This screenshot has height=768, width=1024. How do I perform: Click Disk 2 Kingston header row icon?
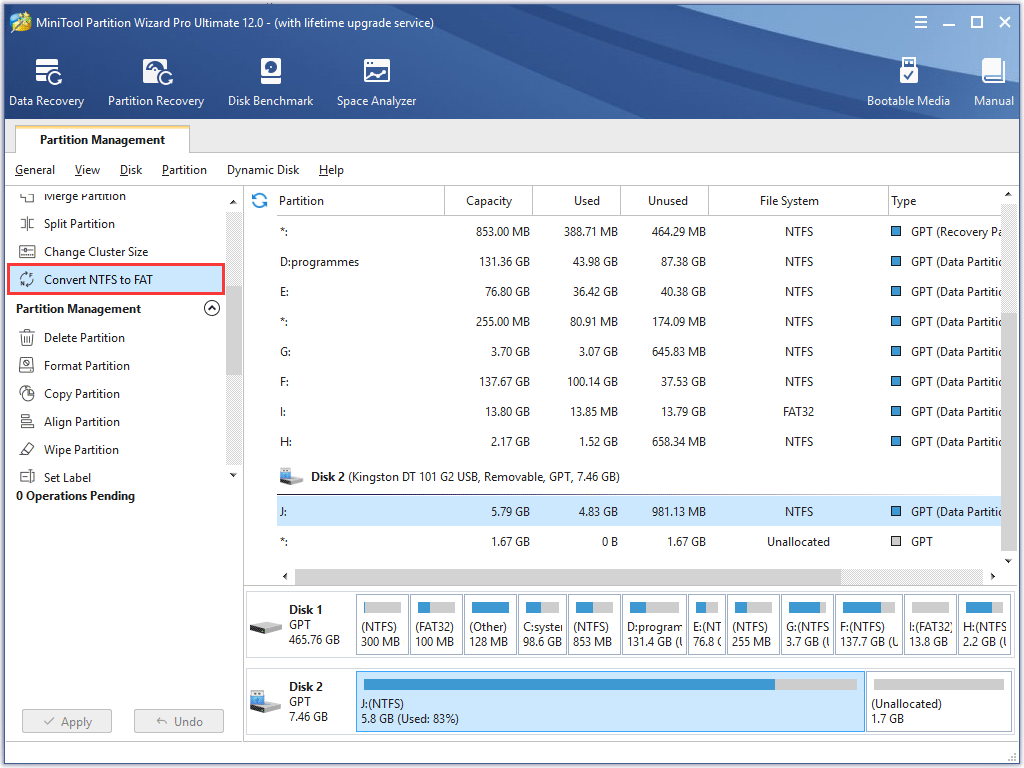[x=291, y=477]
